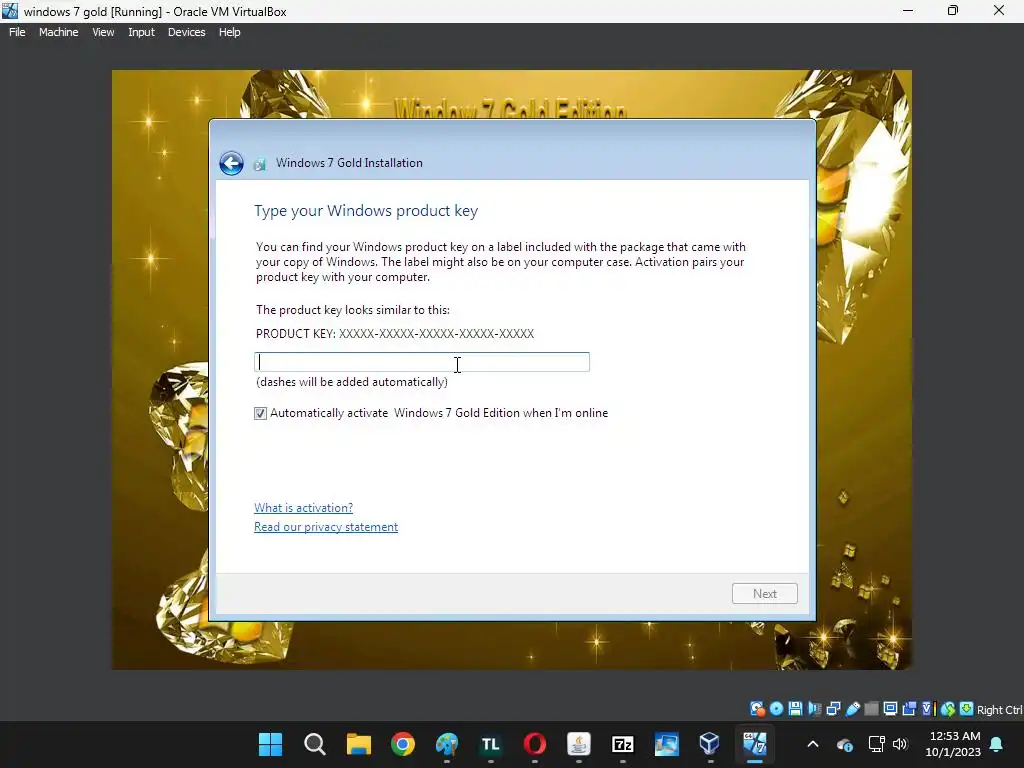This screenshot has width=1024, height=768.
Task: Open the audio indicator in VirtualBox status bar
Action: click(814, 709)
